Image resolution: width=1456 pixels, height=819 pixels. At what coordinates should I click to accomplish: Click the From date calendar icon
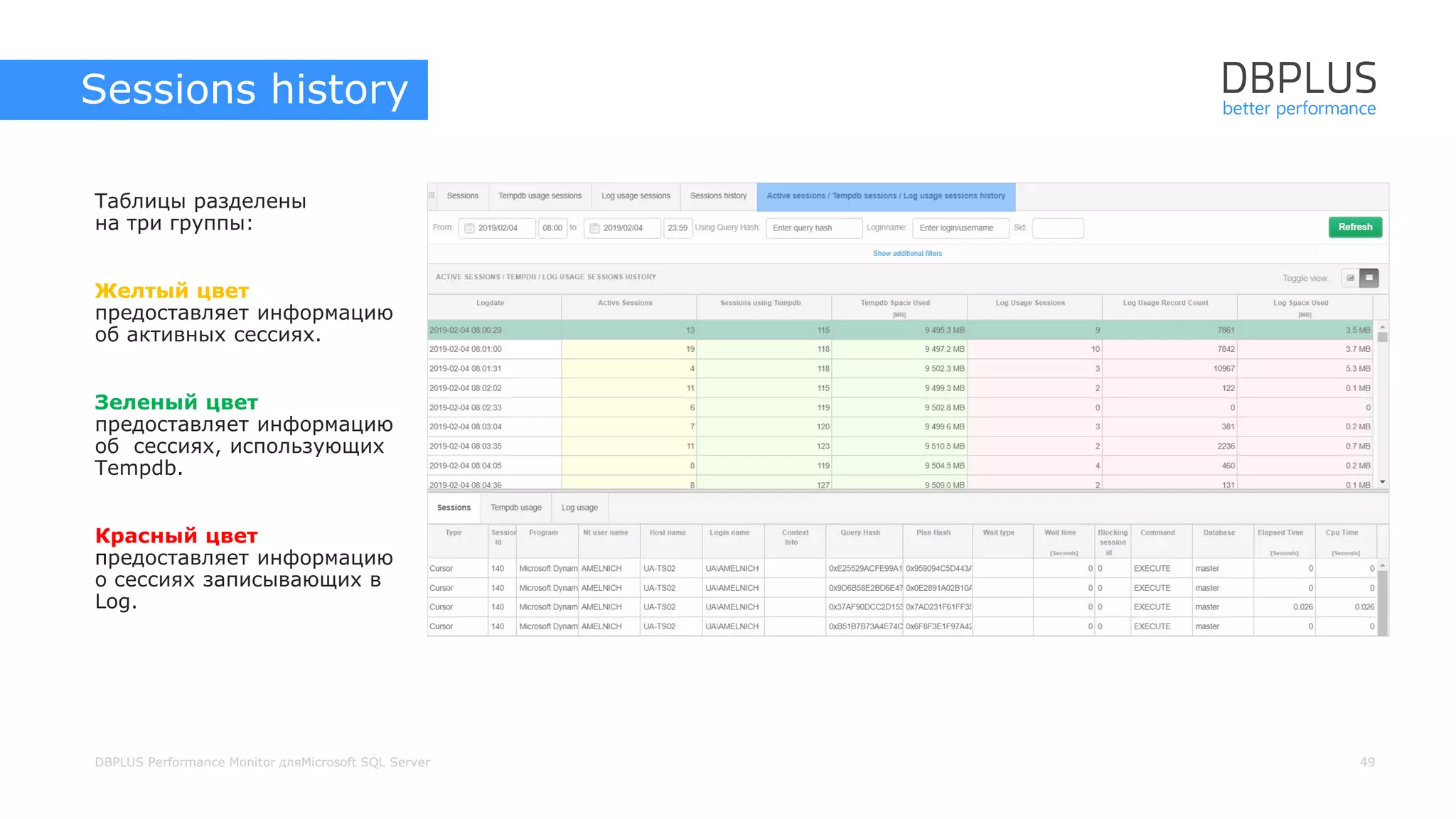469,228
